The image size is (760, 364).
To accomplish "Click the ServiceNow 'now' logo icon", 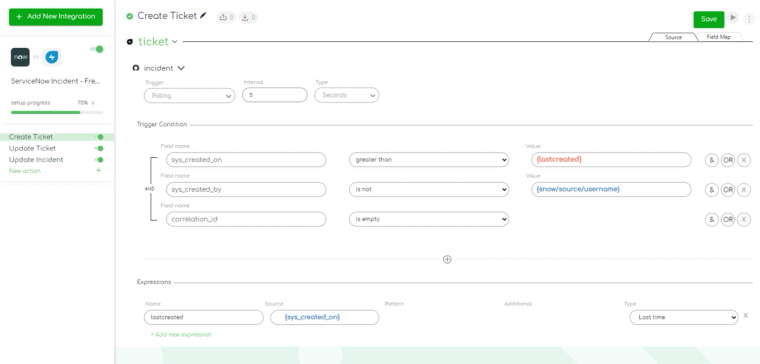I will coord(20,57).
